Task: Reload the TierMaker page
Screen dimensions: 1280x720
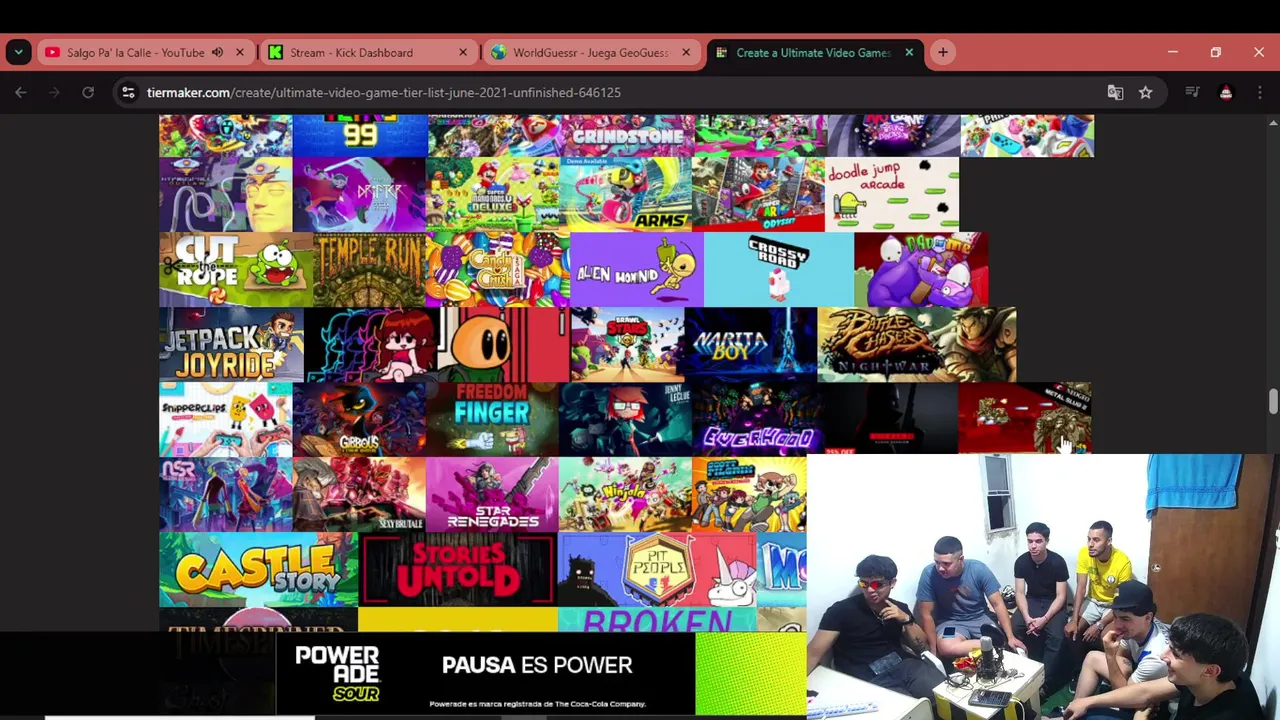Action: (88, 92)
